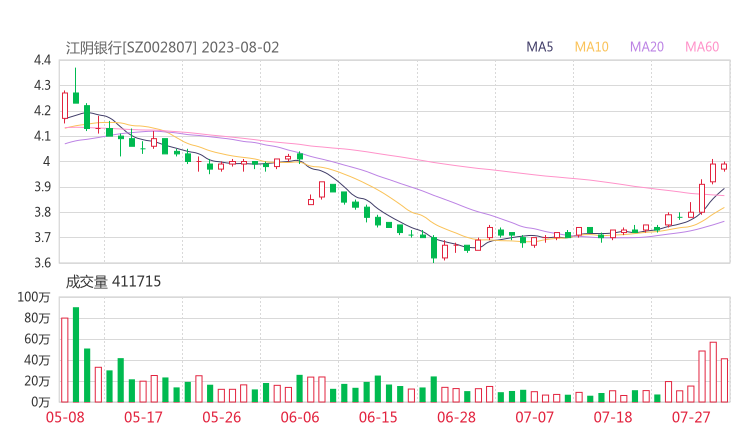
Task: Click the 07-07 date axis label
Action: pos(534,417)
